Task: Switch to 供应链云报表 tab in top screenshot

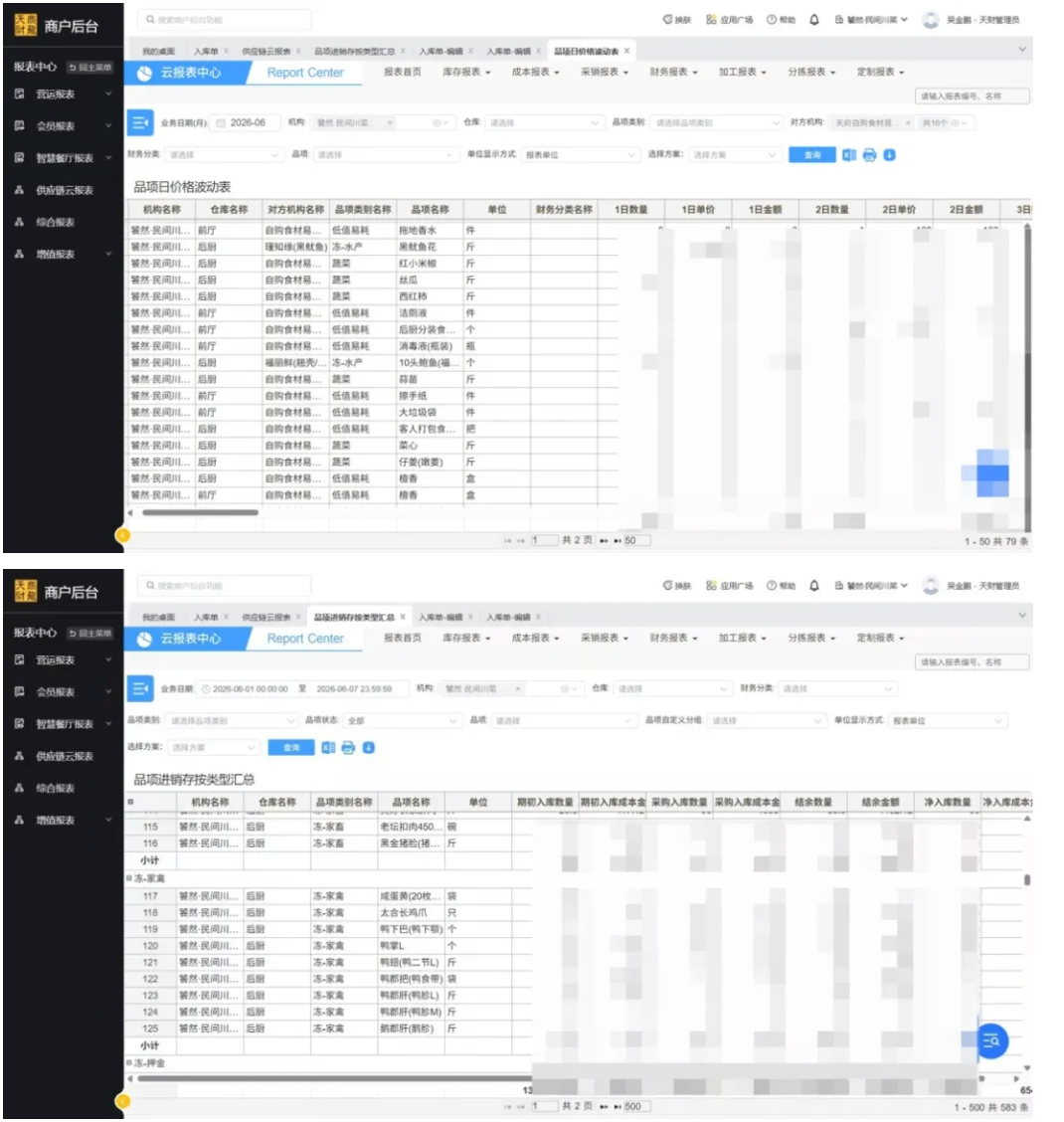Action: coord(266,51)
